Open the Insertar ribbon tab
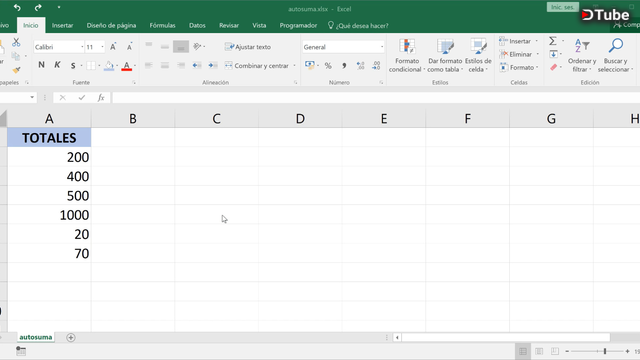Screen dimensions: 640x360 tap(62, 25)
